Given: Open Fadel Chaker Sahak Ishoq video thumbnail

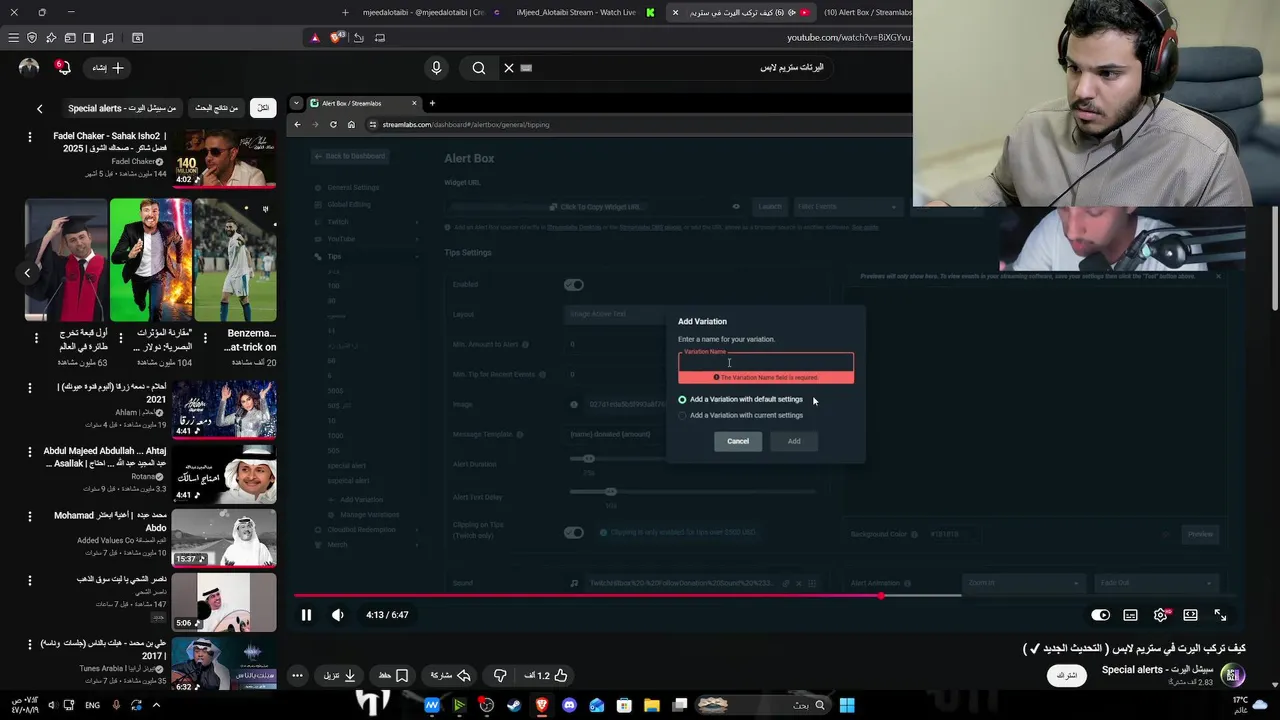Looking at the screenshot, I should pyautogui.click(x=224, y=158).
